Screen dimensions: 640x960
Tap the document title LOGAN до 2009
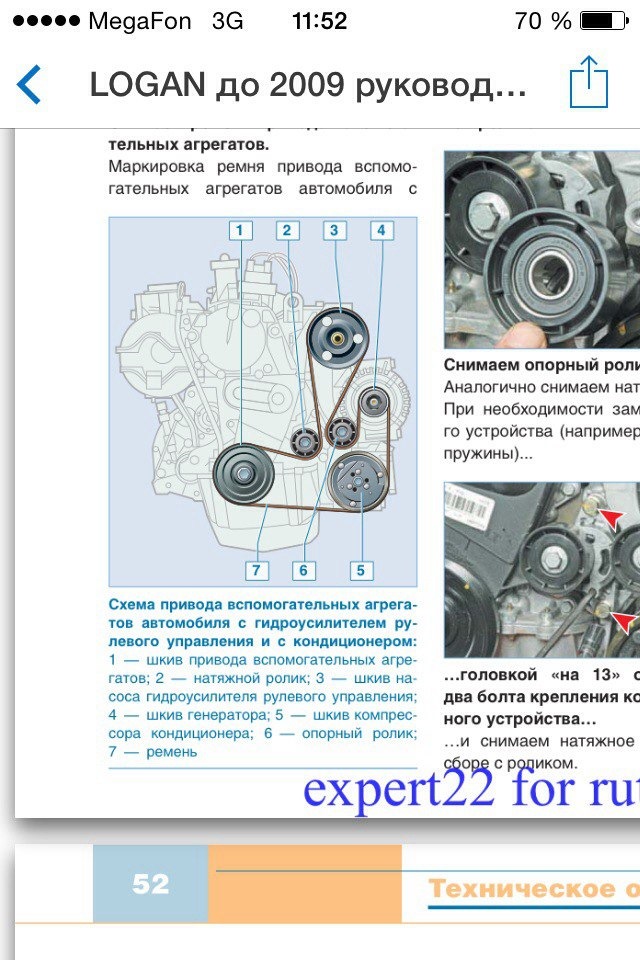coord(308,85)
